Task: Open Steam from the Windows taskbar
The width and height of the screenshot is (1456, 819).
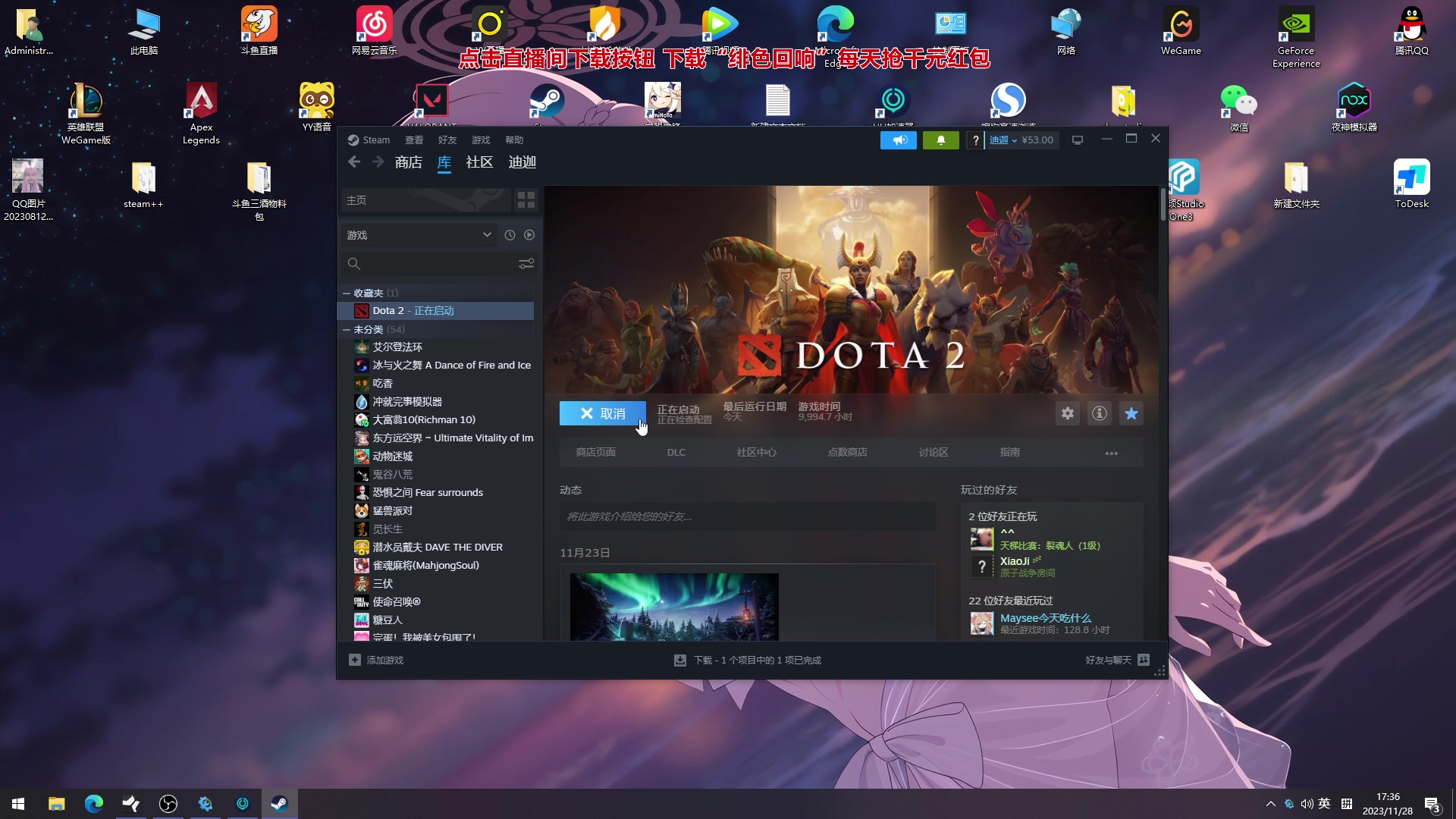Action: tap(279, 804)
